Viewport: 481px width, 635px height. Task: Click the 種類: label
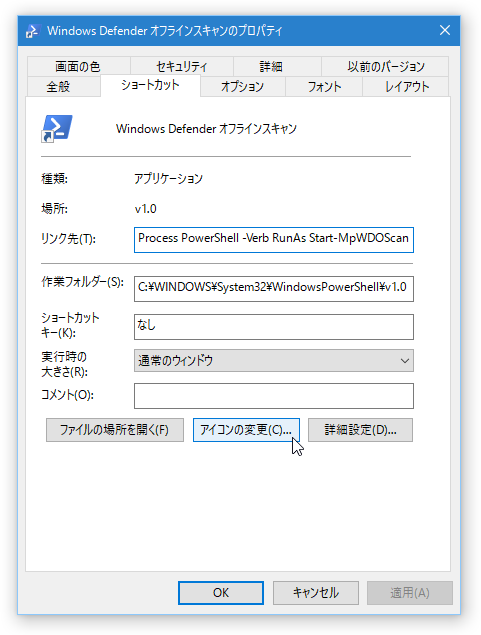coord(55,178)
